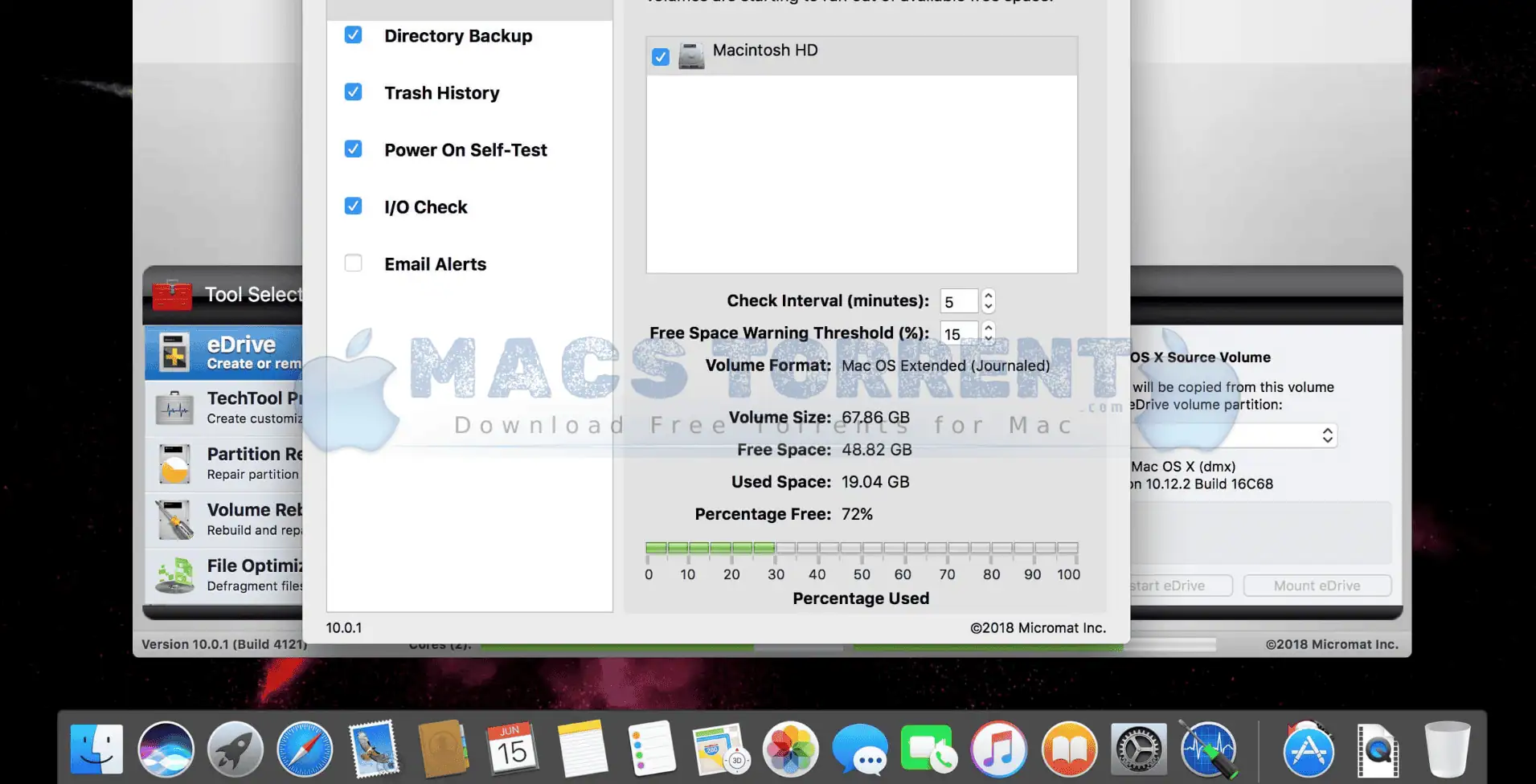The height and width of the screenshot is (784, 1536).
Task: Select Power On Self-Test list label
Action: [465, 149]
